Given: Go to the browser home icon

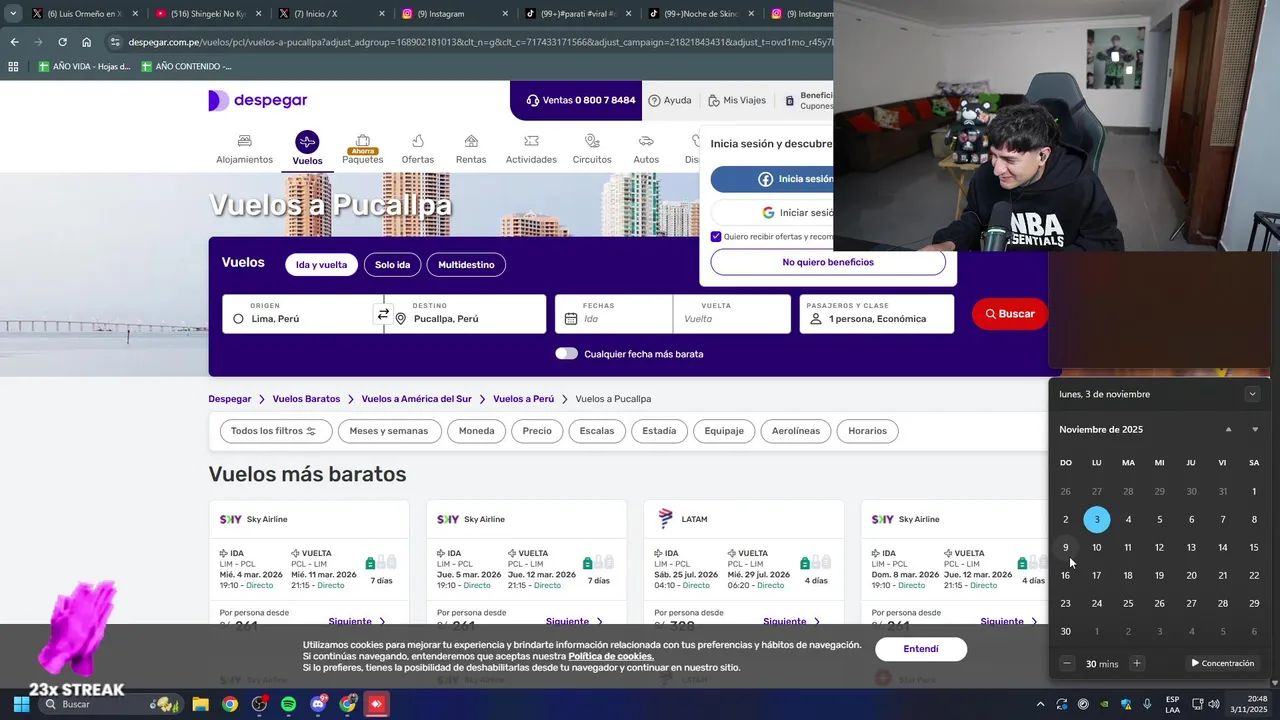Looking at the screenshot, I should tap(87, 42).
